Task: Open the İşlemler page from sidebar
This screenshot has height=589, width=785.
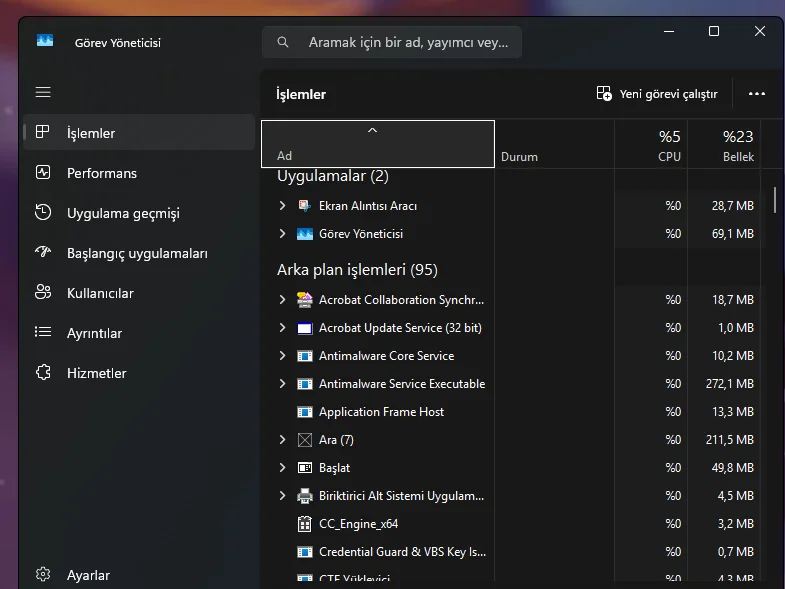Action: [x=139, y=133]
